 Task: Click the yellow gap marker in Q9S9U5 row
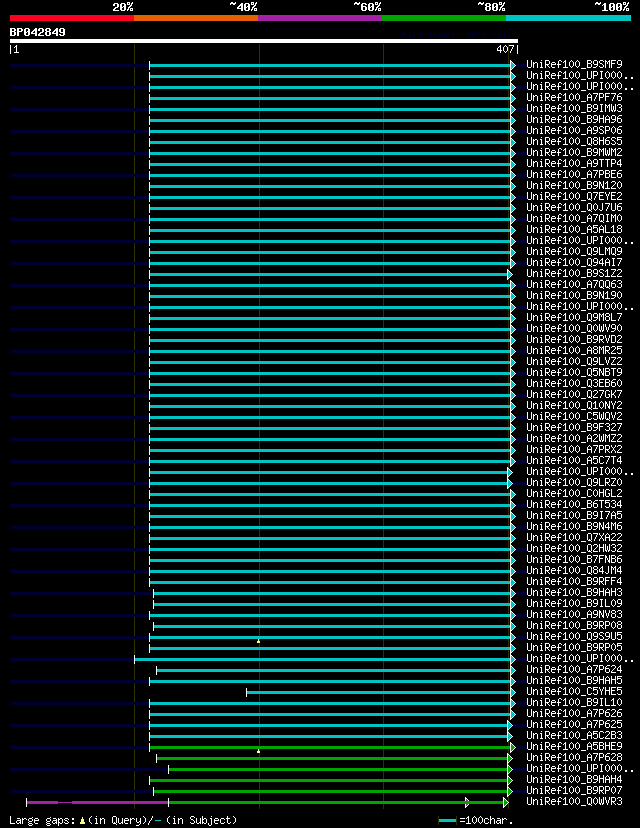click(258, 641)
